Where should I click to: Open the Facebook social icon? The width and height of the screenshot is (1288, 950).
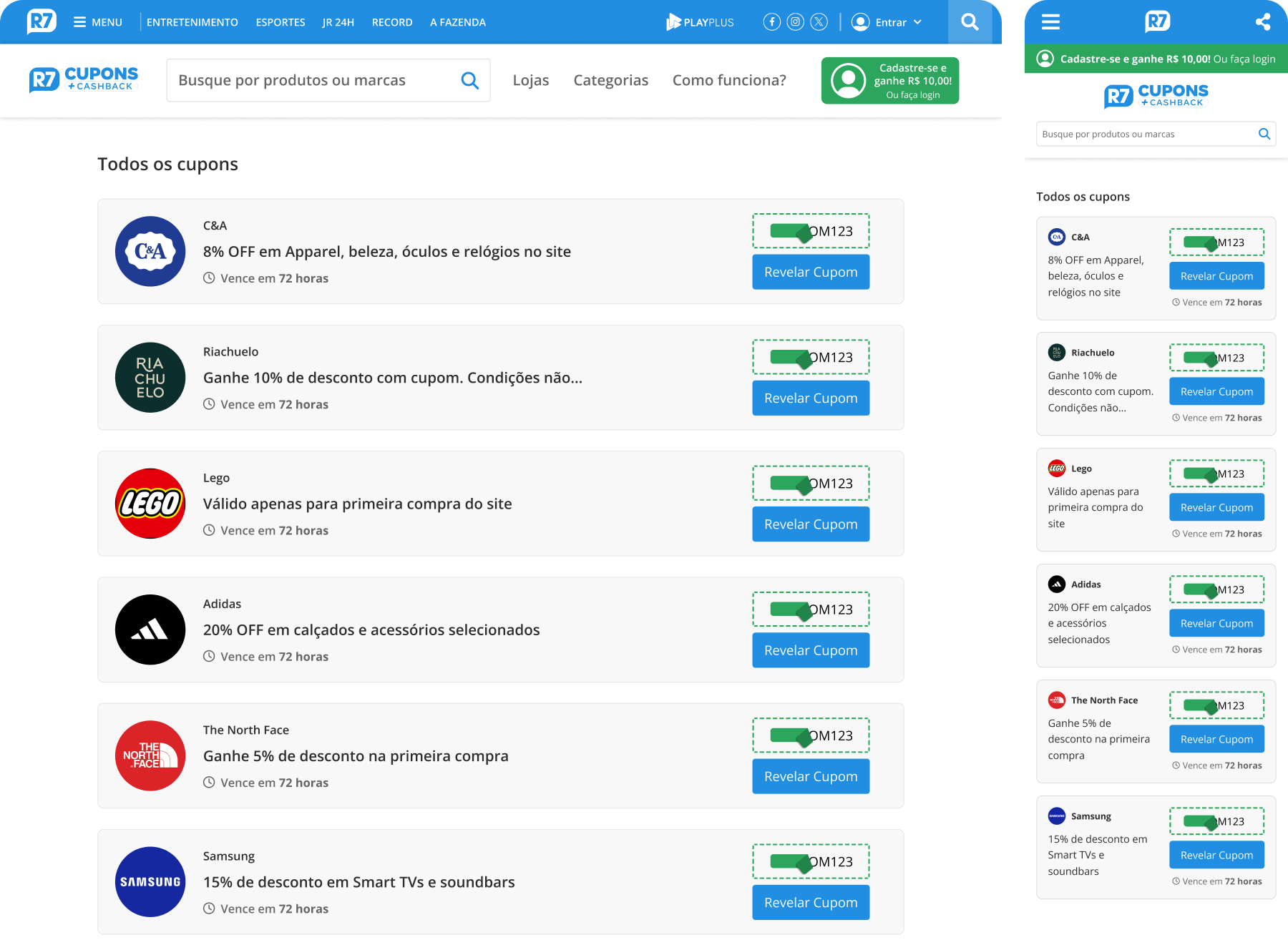771,22
